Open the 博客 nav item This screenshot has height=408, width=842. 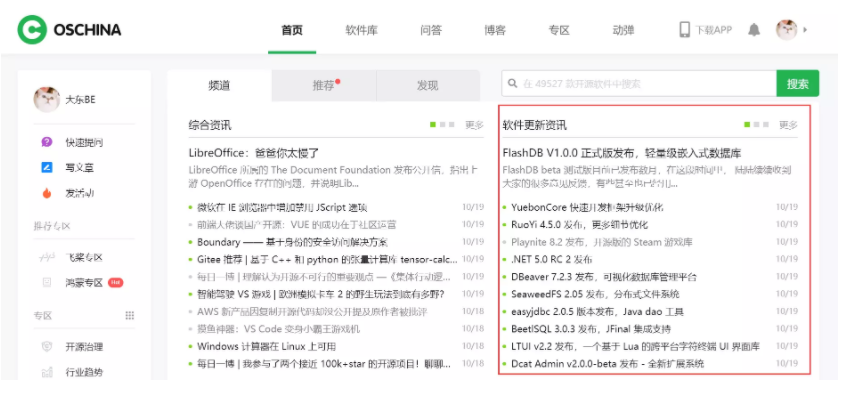point(495,30)
